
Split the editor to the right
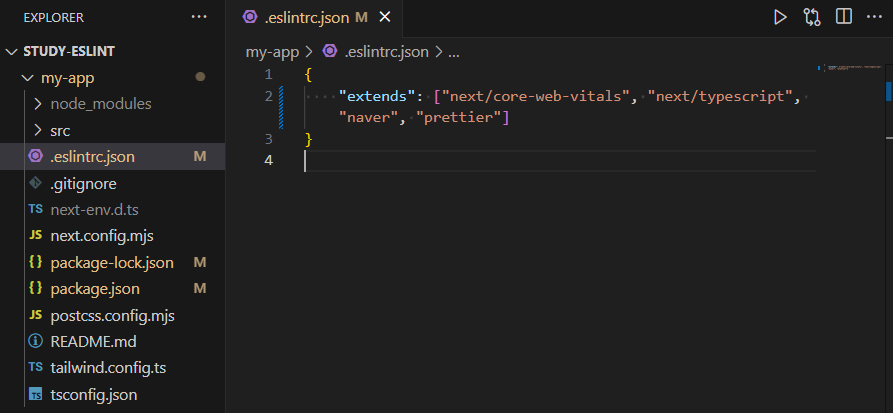pyautogui.click(x=843, y=17)
